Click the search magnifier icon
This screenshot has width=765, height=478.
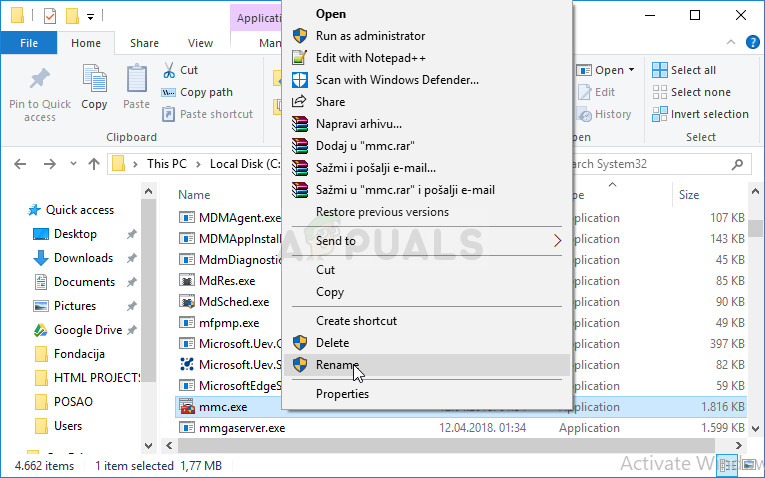(737, 164)
